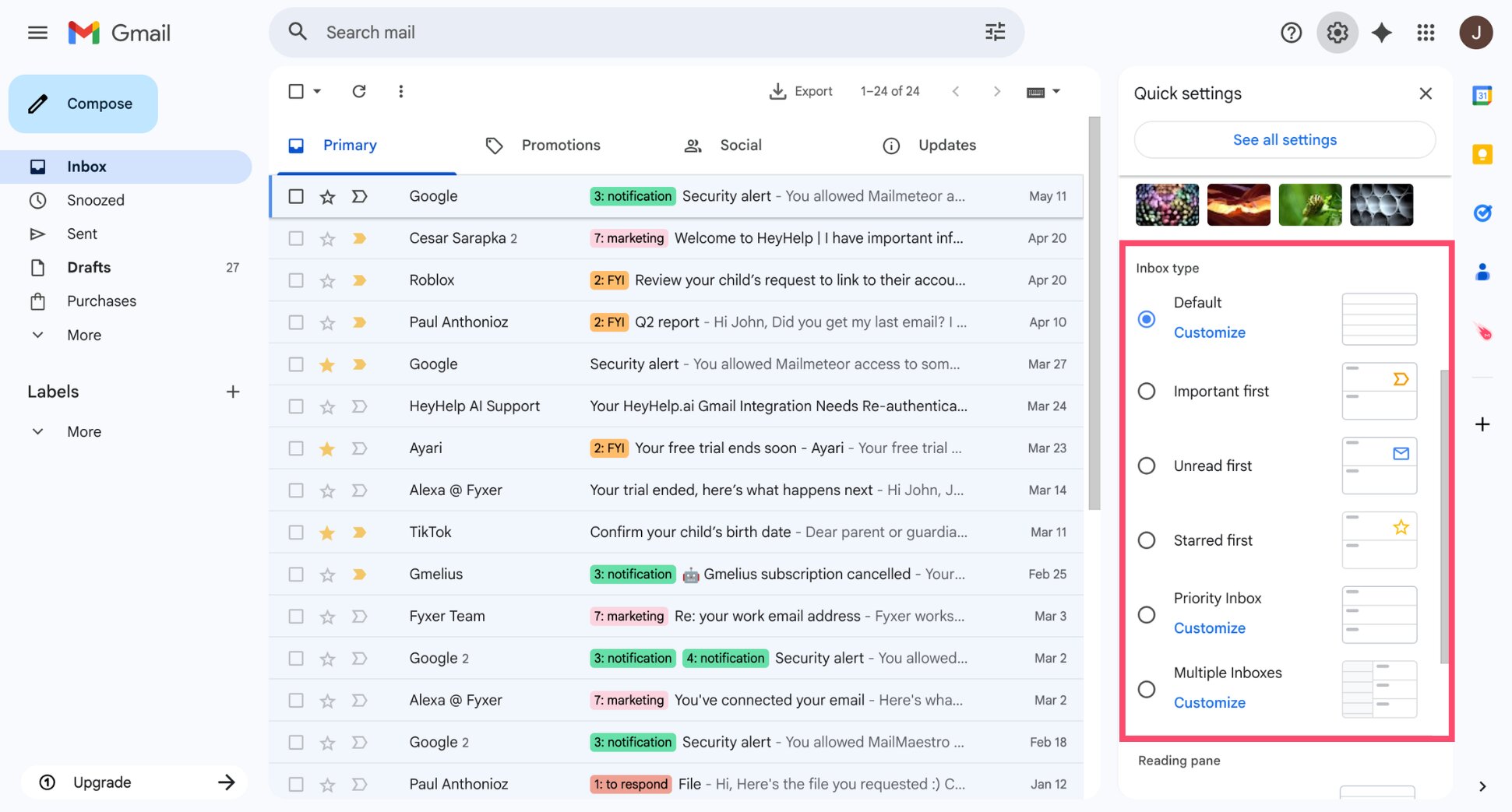Open Google Calendar side panel icon
1512x812 pixels.
click(x=1482, y=96)
